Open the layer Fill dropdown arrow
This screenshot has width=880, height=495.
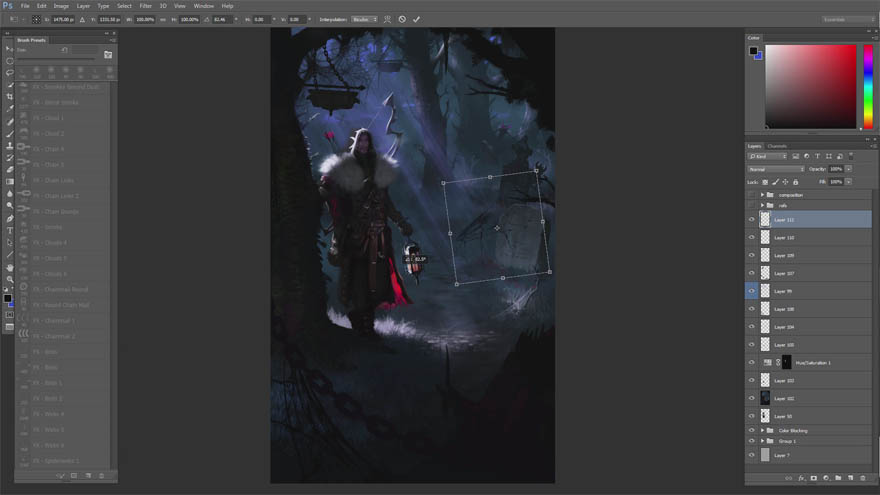849,182
